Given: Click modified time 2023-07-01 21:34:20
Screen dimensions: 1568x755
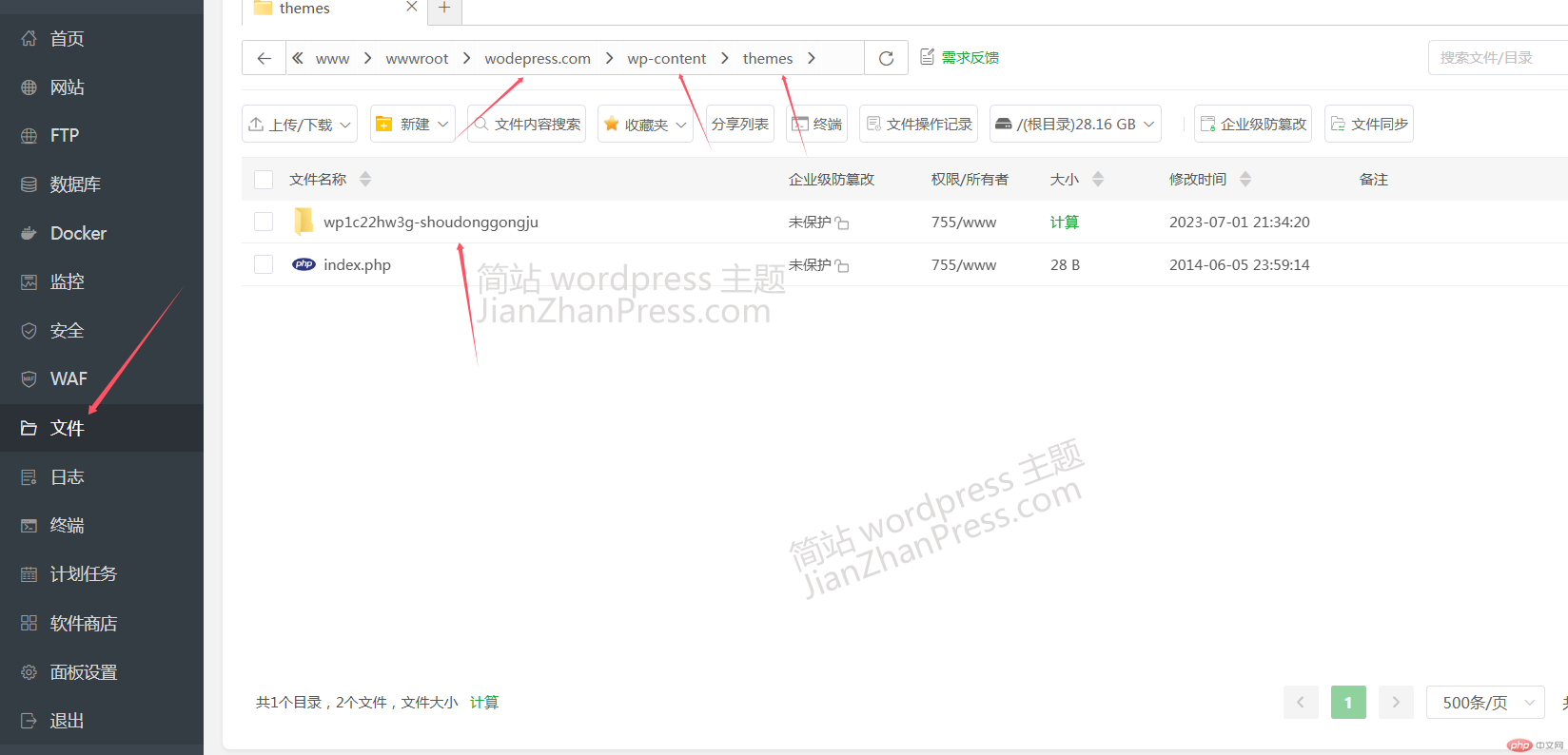Looking at the screenshot, I should tap(1240, 222).
